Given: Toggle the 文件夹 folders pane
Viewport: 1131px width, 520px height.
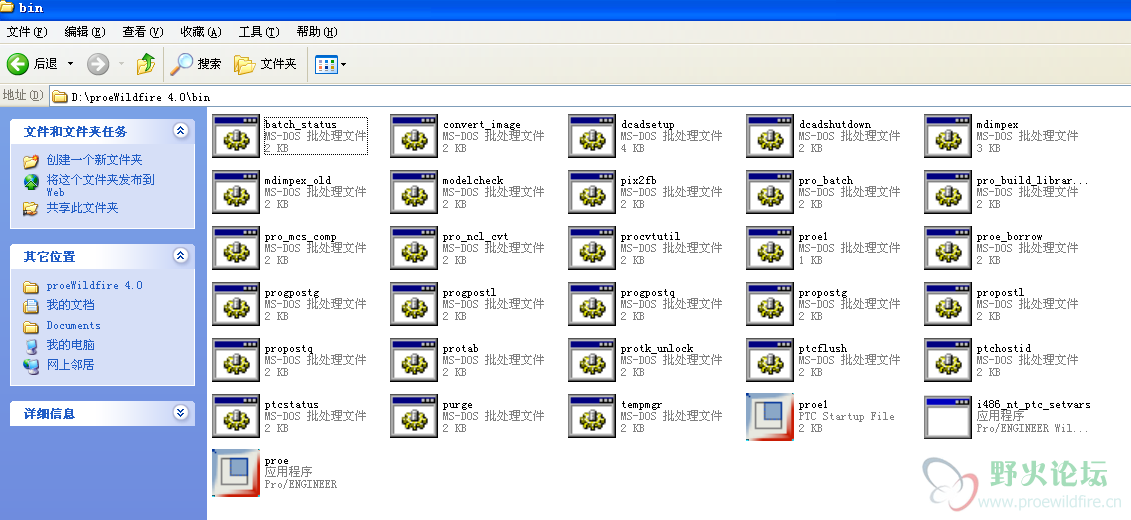Looking at the screenshot, I should point(265,64).
